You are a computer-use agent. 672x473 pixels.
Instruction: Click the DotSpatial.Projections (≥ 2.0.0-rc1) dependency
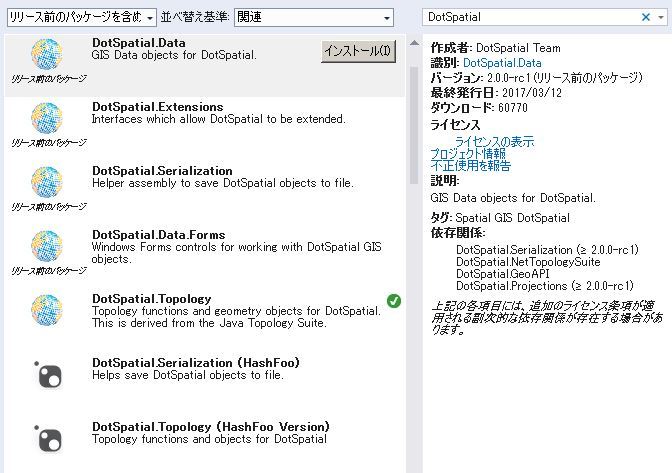tap(545, 286)
